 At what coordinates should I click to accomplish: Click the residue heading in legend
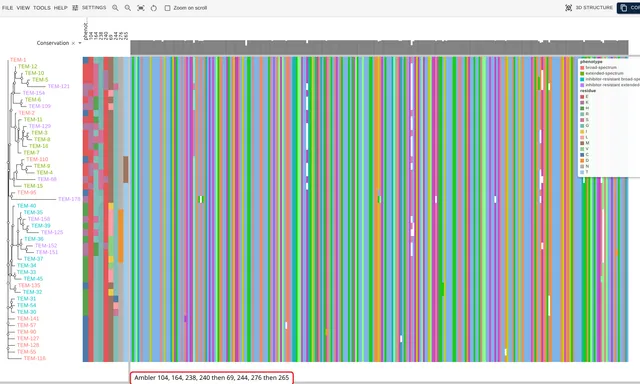click(588, 91)
